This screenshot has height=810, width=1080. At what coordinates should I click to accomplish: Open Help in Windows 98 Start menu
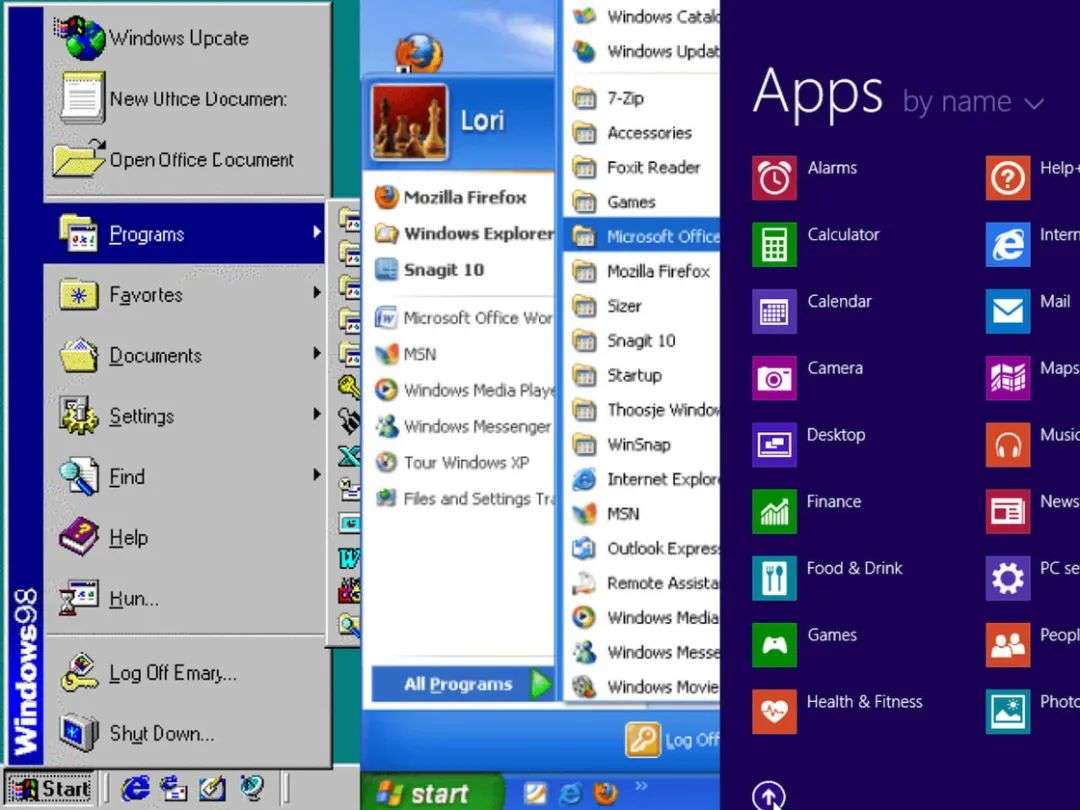coord(186,537)
